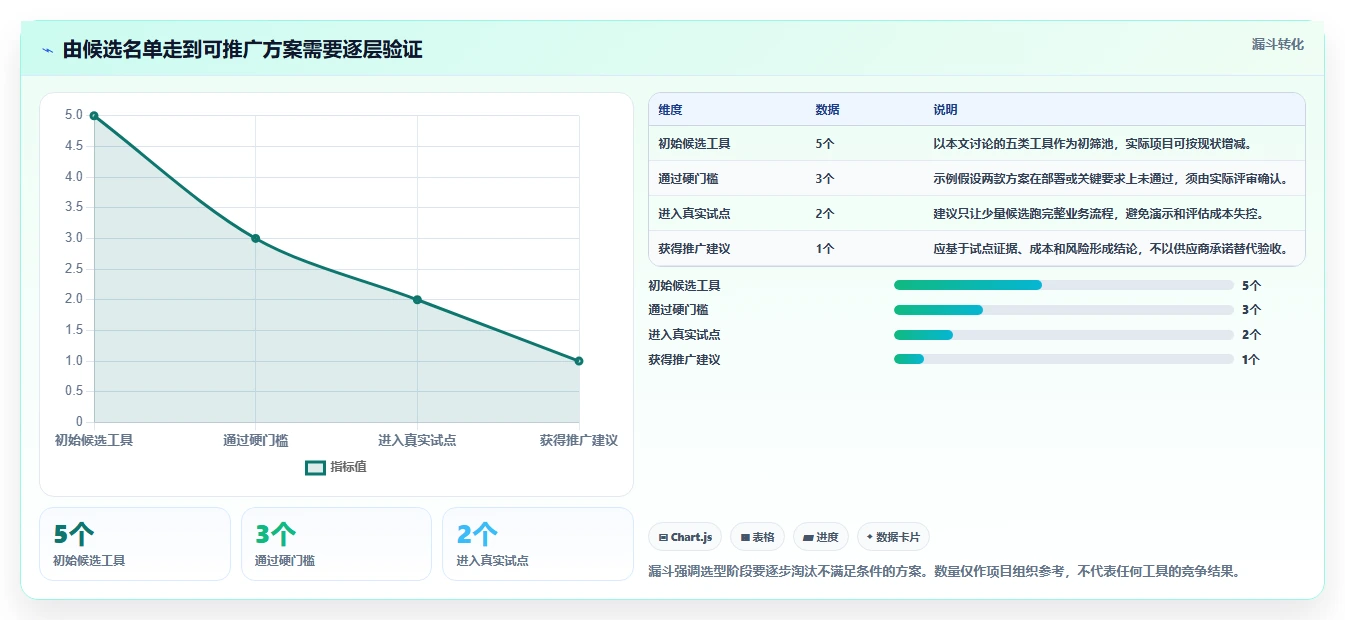This screenshot has height=620, width=1345.
Task: Toggle the 指标值 legend swatch under the chart
Action: 315,467
